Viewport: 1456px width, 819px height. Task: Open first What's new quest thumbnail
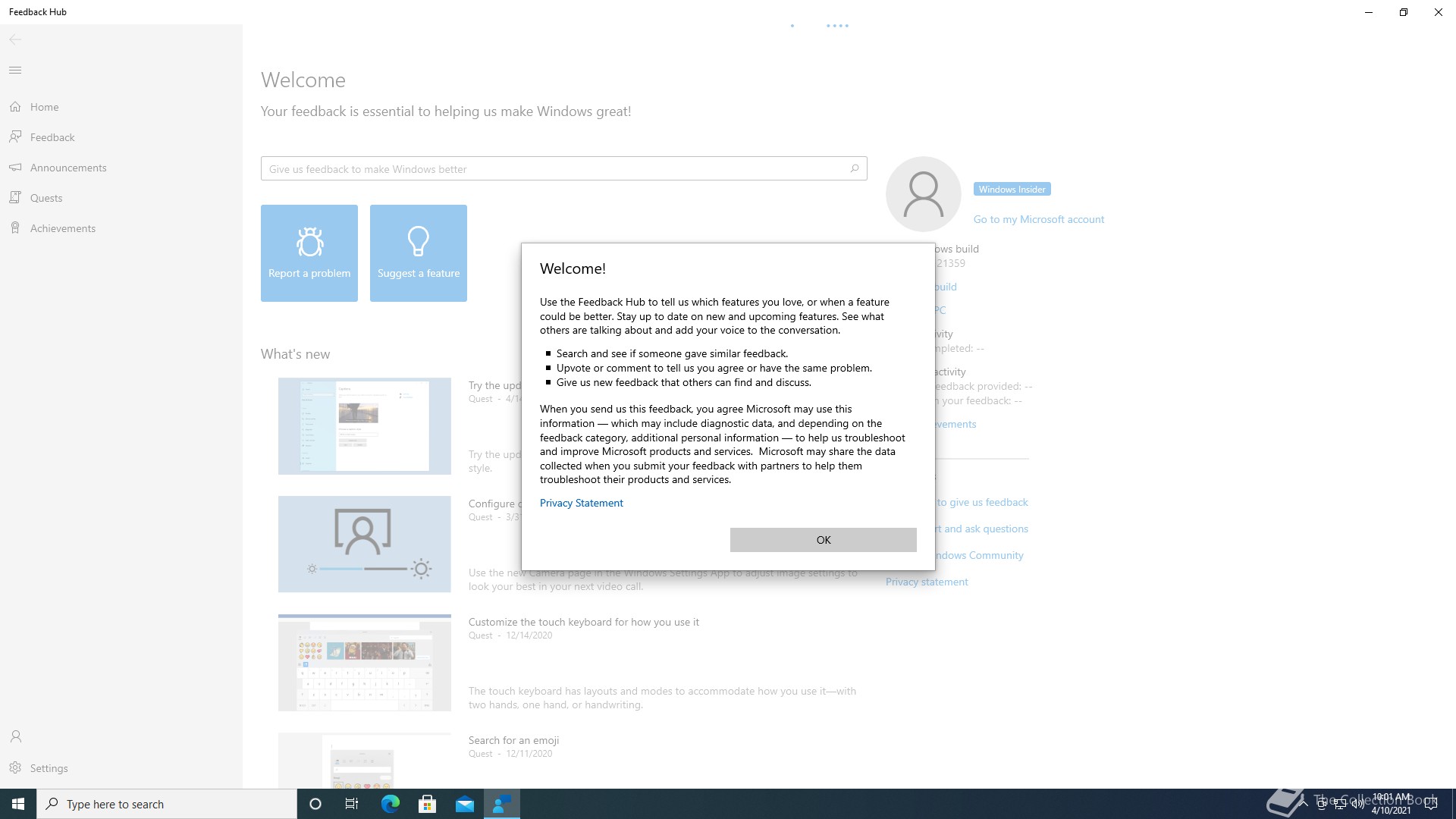(365, 426)
